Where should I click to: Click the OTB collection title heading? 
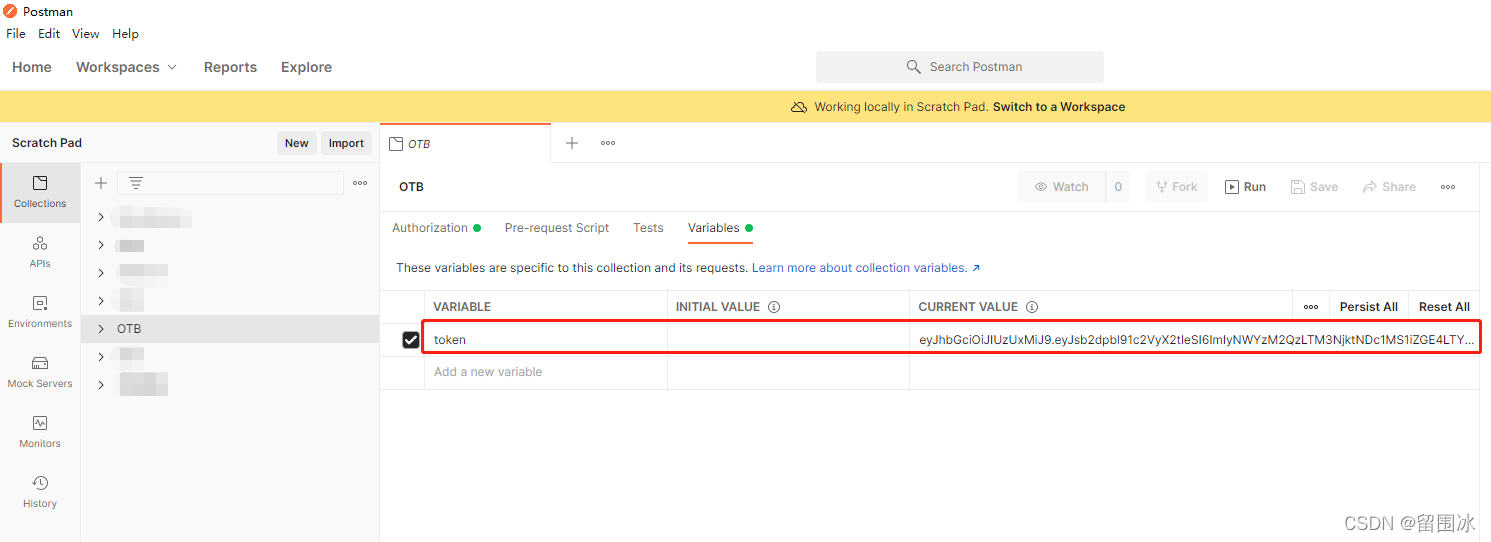tap(411, 187)
